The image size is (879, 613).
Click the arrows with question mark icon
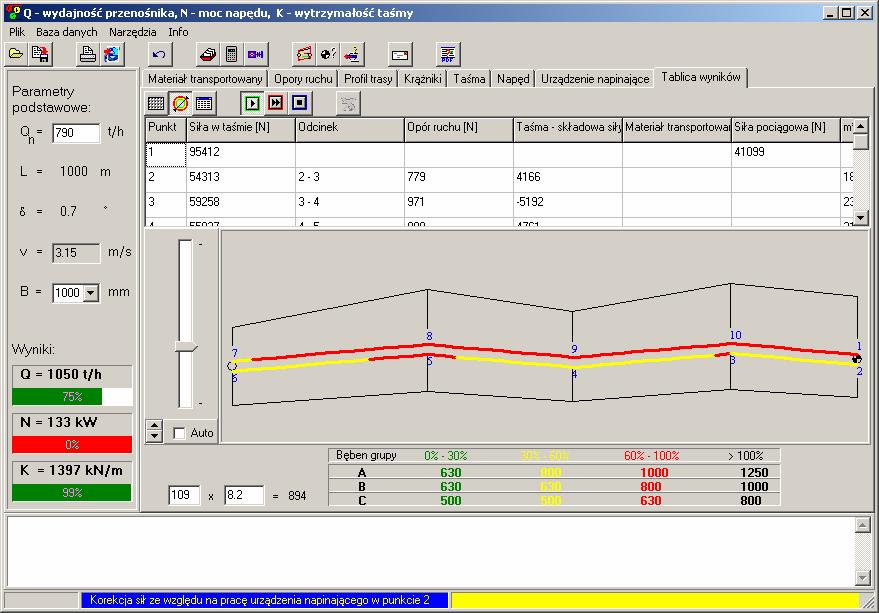coord(352,54)
